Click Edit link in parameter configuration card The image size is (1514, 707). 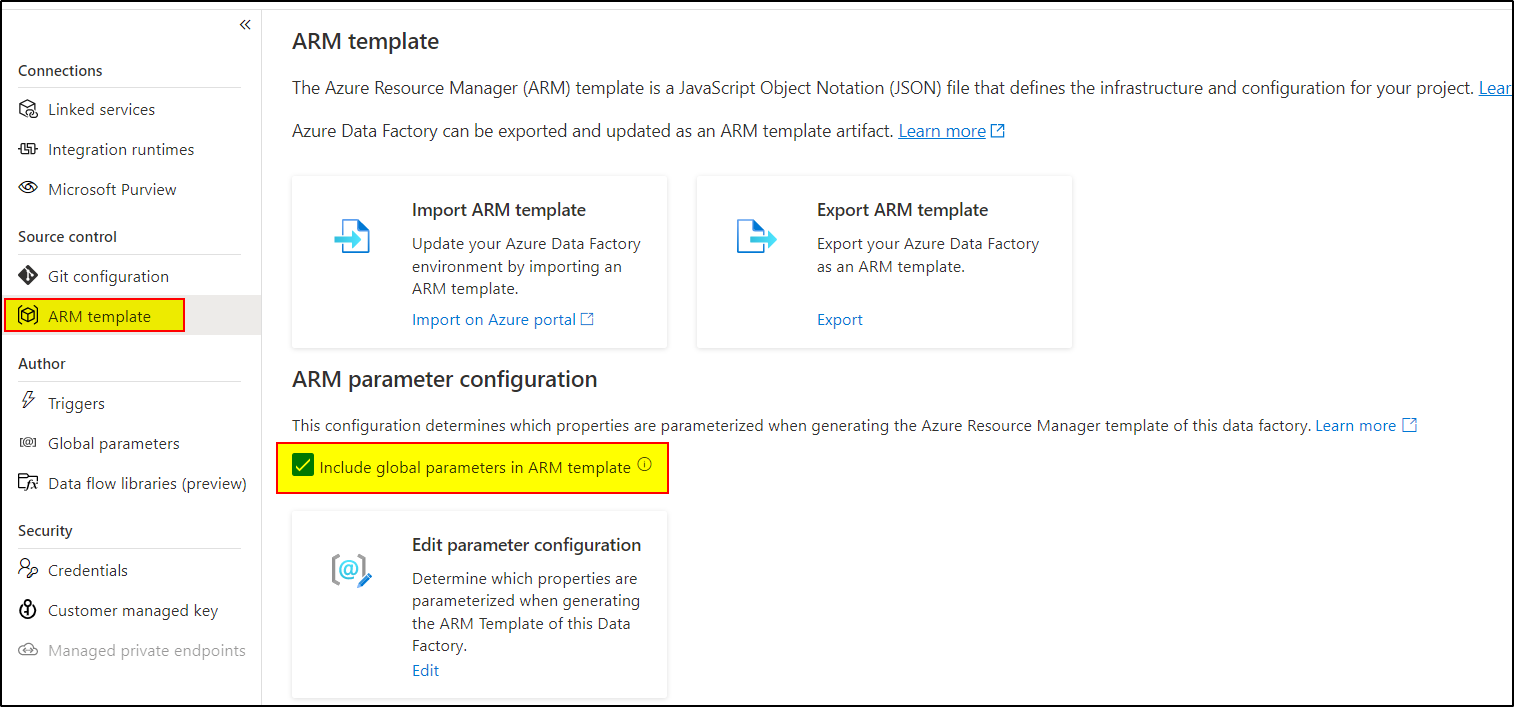tap(425, 670)
